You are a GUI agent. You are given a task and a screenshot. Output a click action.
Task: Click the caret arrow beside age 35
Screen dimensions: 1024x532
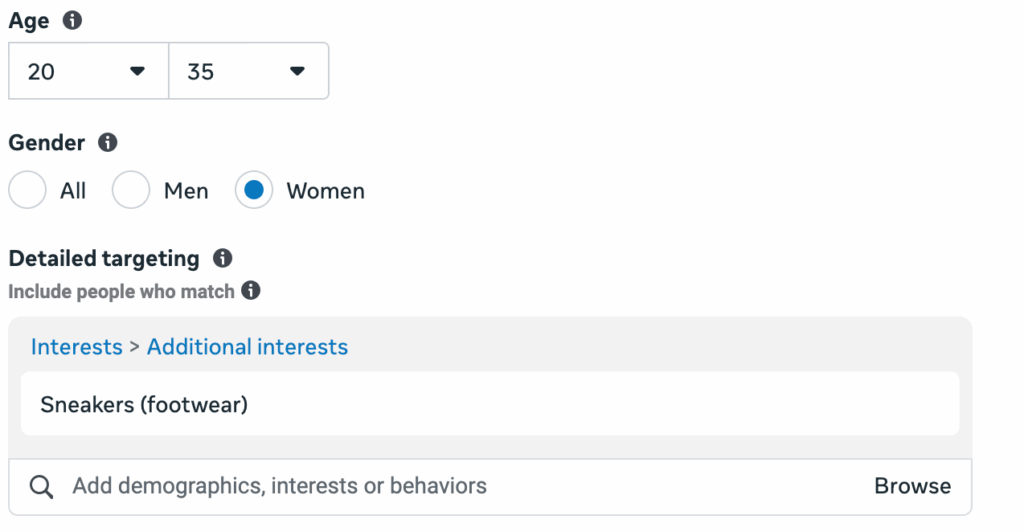[297, 71]
